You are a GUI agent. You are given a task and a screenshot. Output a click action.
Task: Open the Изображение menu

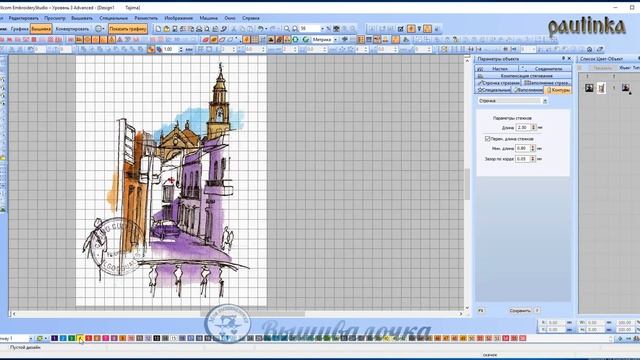point(178,18)
